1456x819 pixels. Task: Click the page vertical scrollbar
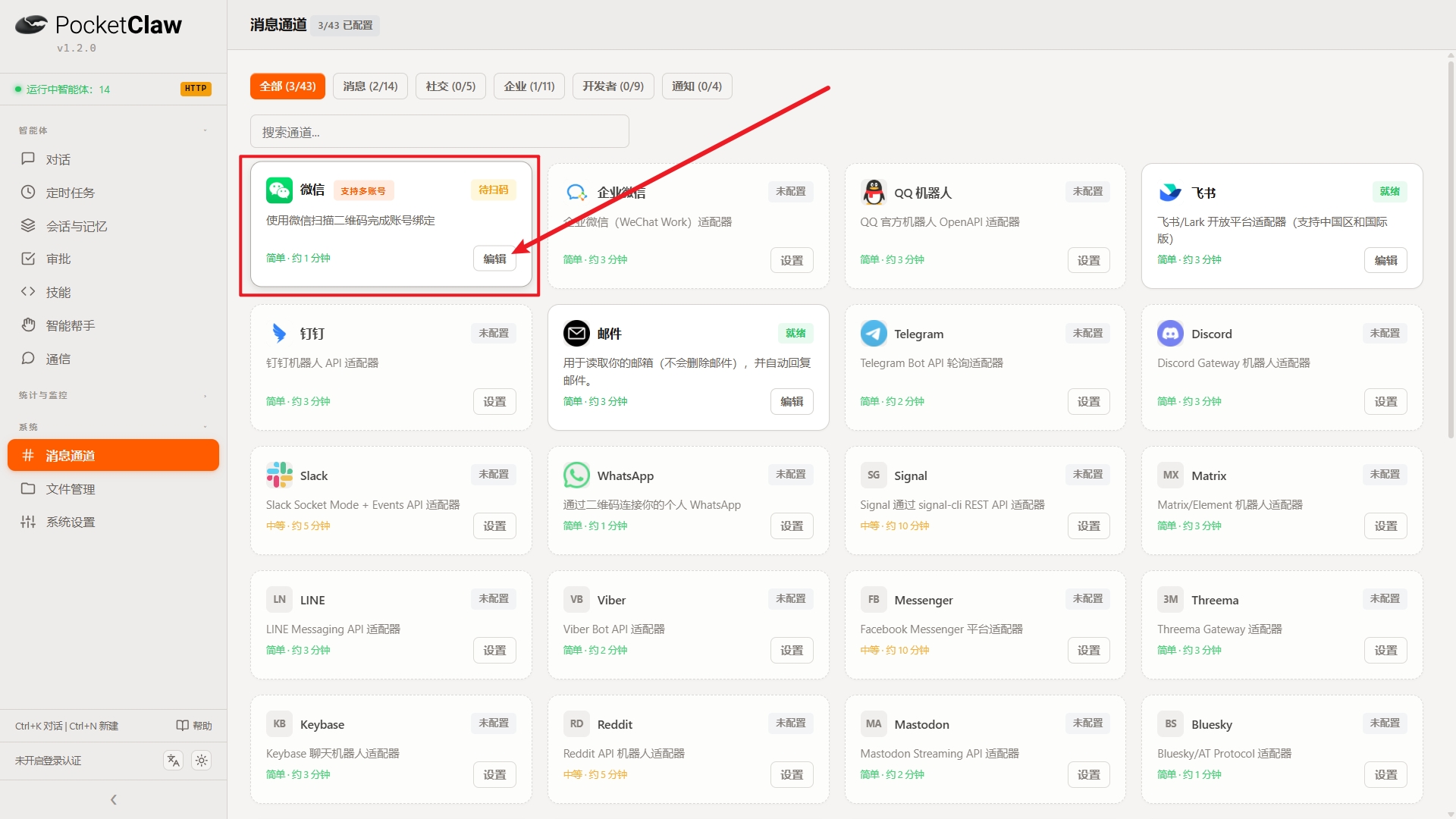coord(1451,250)
